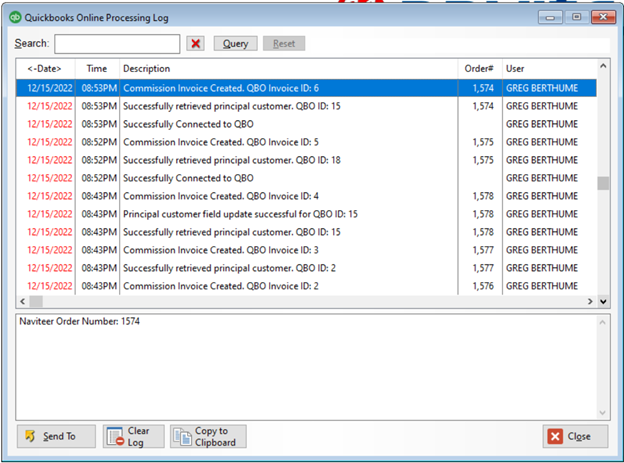Viewport: 624px width, 463px height.
Task: Click the horizontal scroll right arrow
Action: click(x=590, y=301)
